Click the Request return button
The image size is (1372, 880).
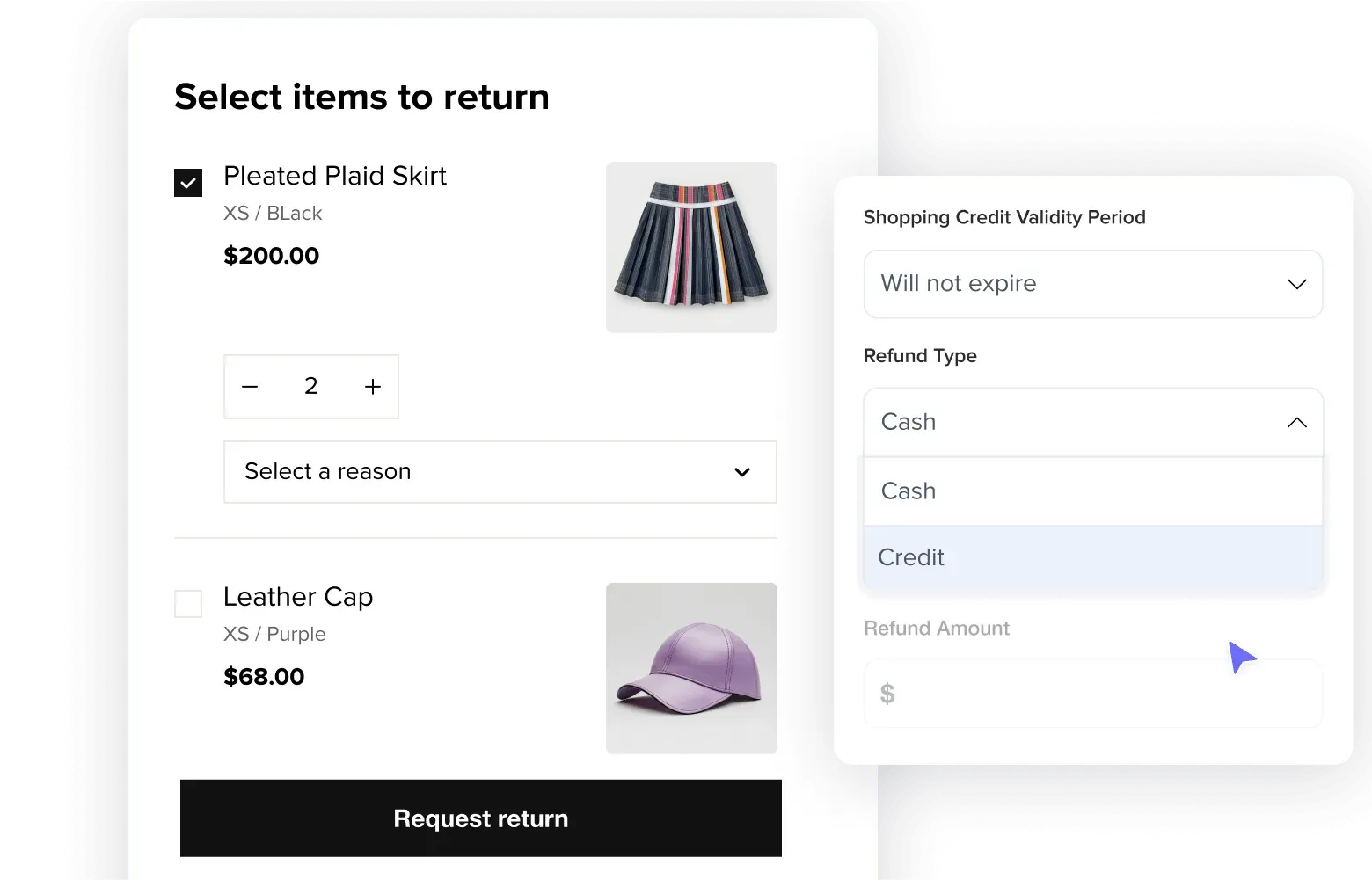tap(480, 818)
